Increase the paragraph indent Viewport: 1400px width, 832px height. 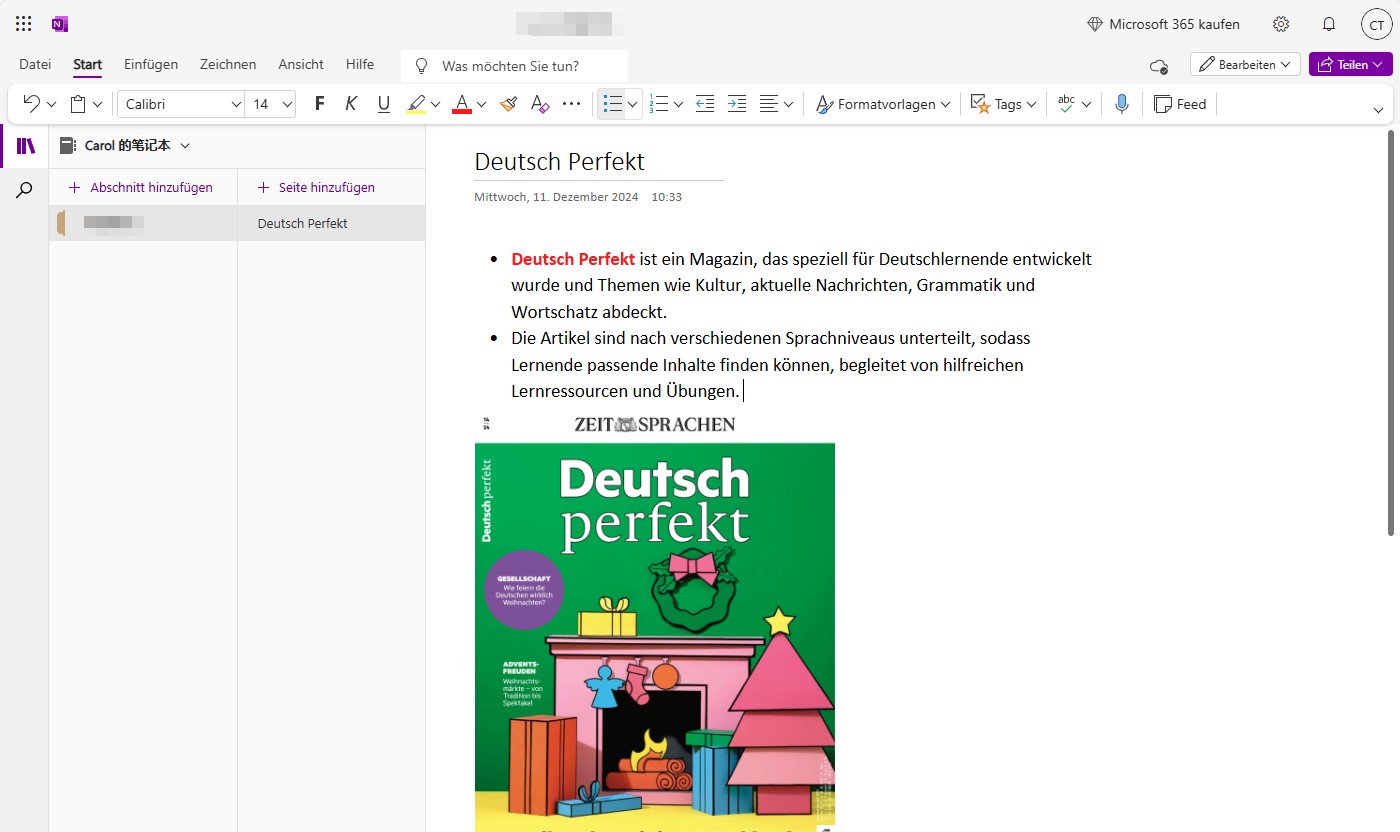[x=737, y=104]
